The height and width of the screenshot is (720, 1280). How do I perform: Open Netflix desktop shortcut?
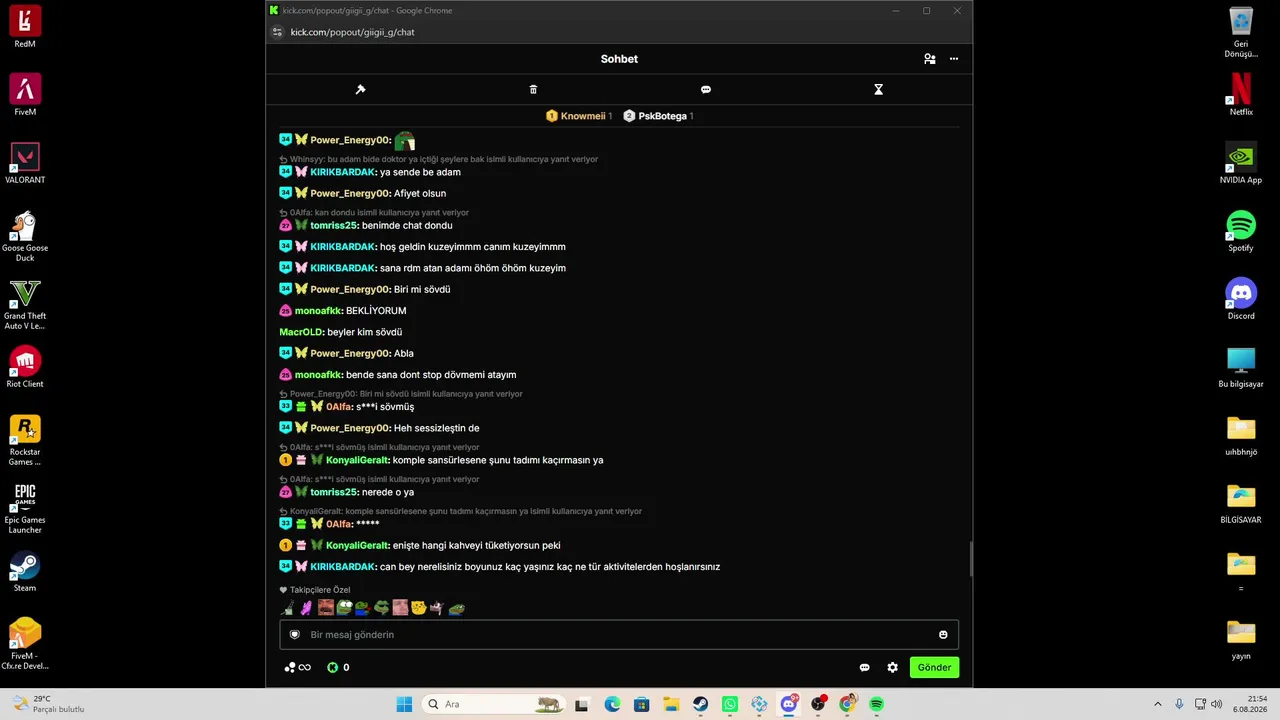tap(1241, 95)
